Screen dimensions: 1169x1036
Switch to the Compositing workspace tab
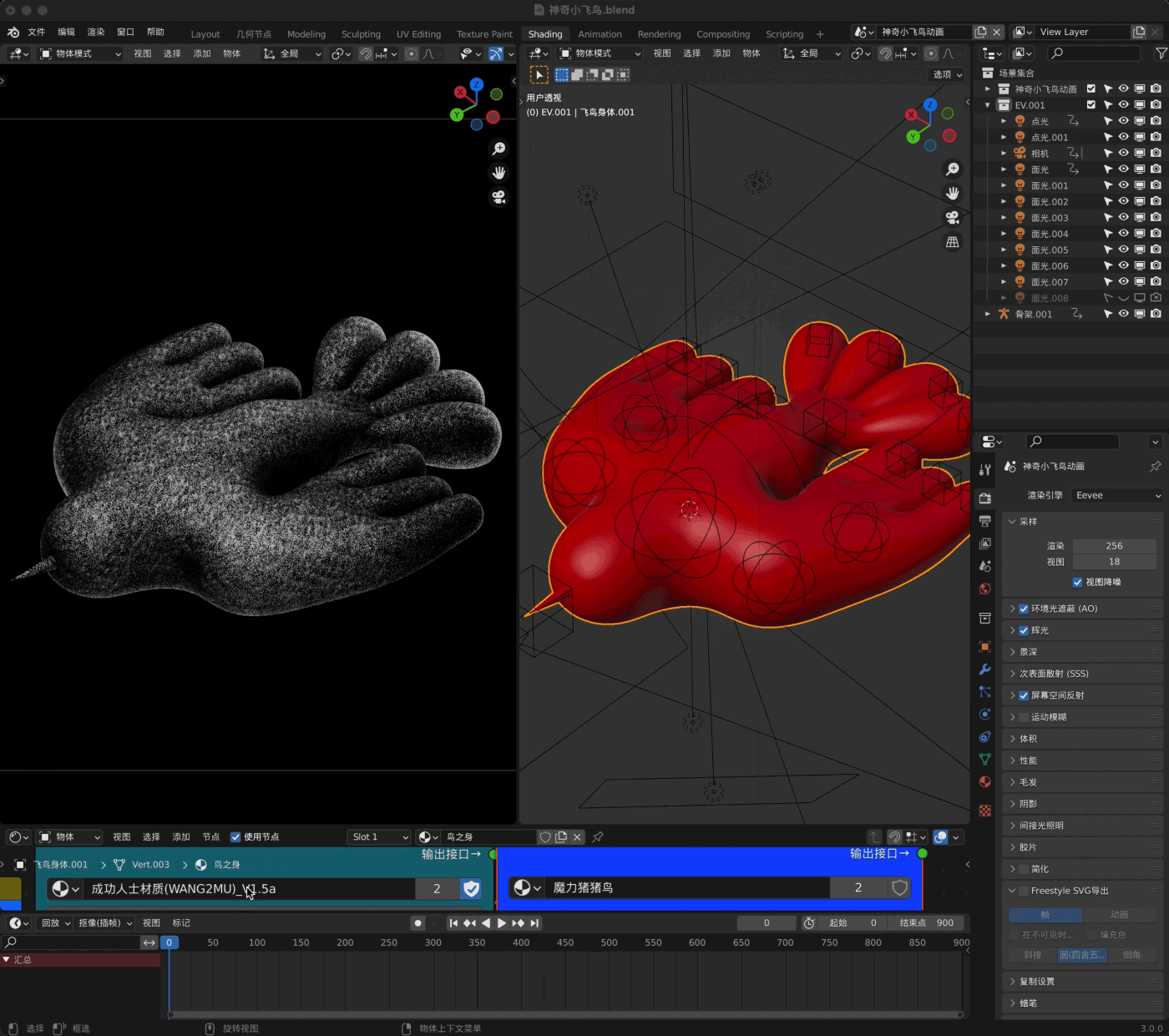723,34
